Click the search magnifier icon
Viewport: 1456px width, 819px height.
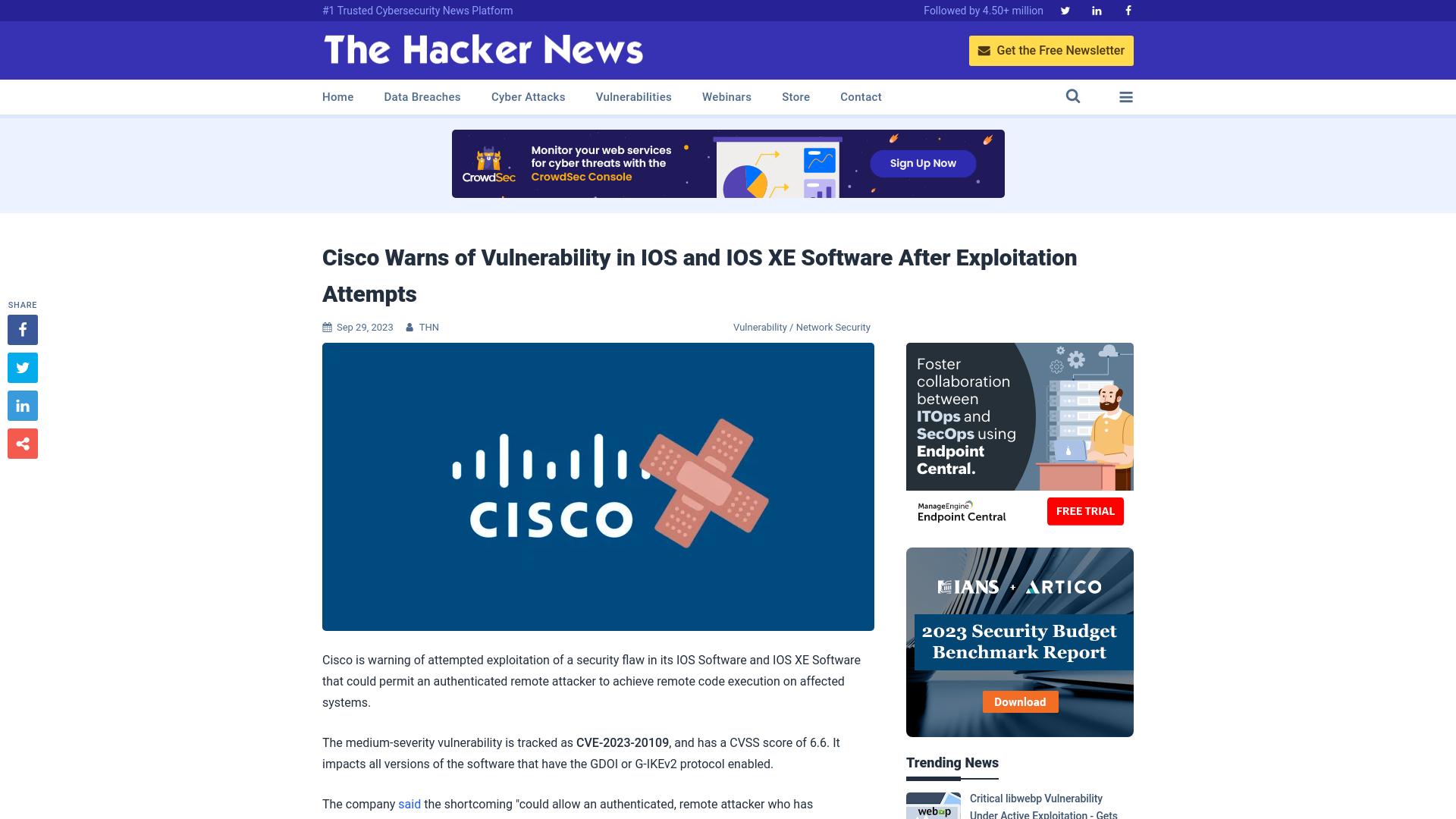[x=1073, y=96]
